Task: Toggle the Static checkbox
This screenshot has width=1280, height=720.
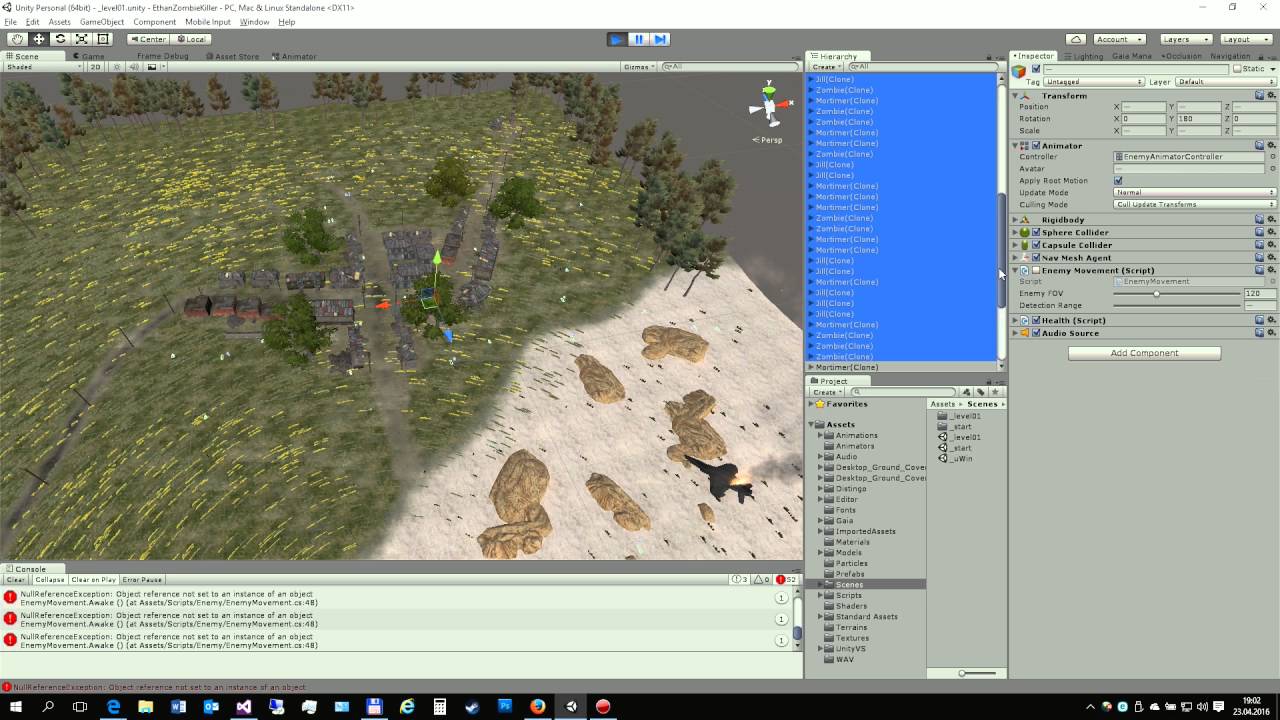Action: [1237, 70]
